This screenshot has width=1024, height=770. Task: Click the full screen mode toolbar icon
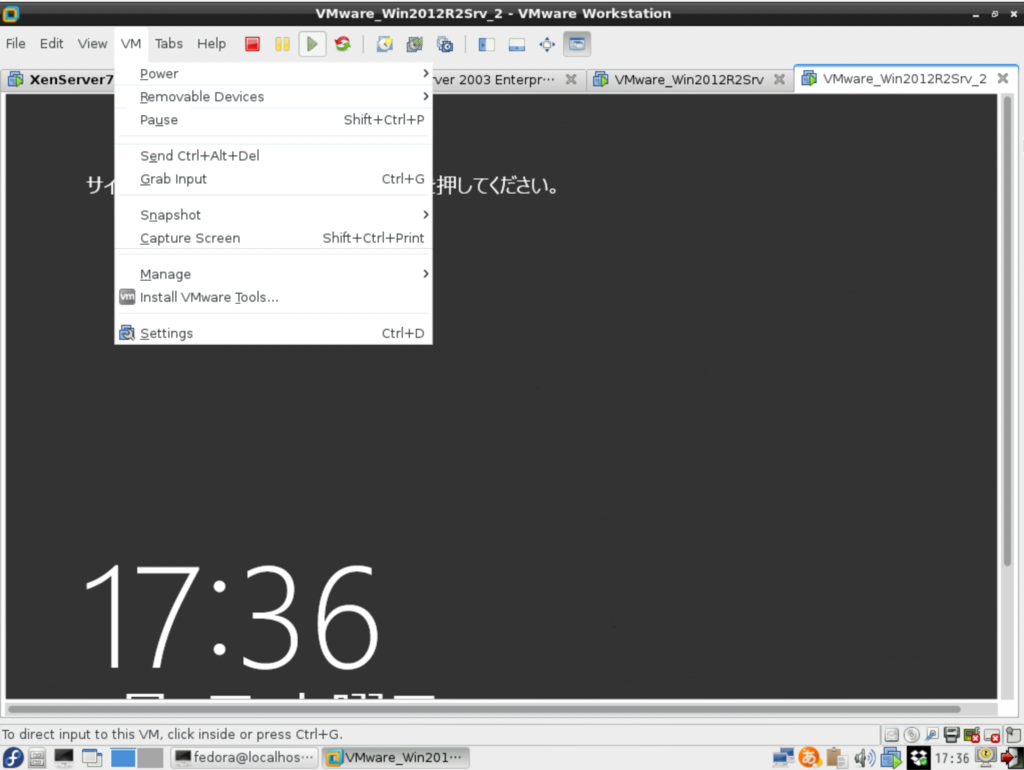tap(547, 44)
